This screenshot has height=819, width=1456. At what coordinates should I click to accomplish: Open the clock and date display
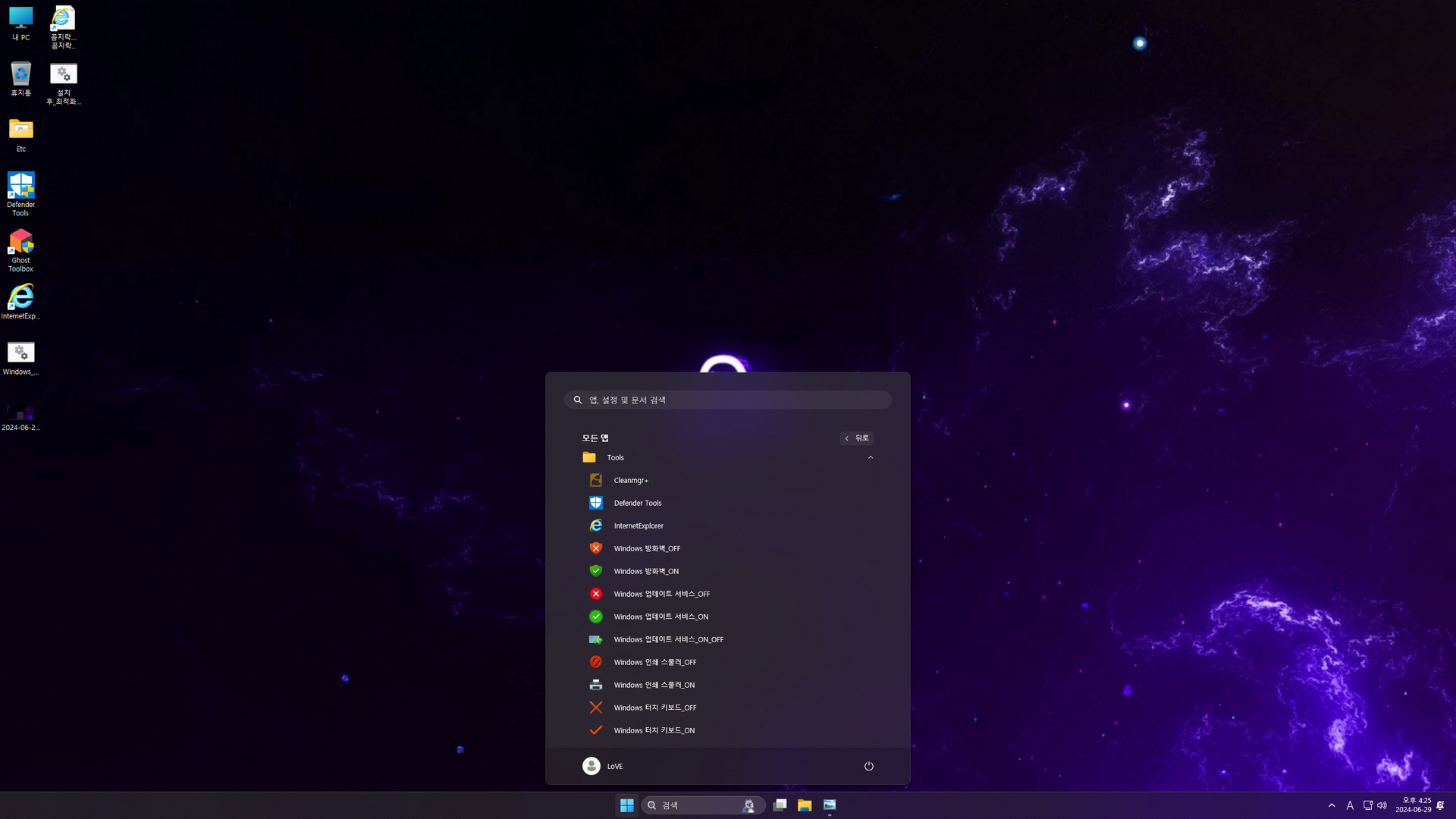coord(1413,805)
